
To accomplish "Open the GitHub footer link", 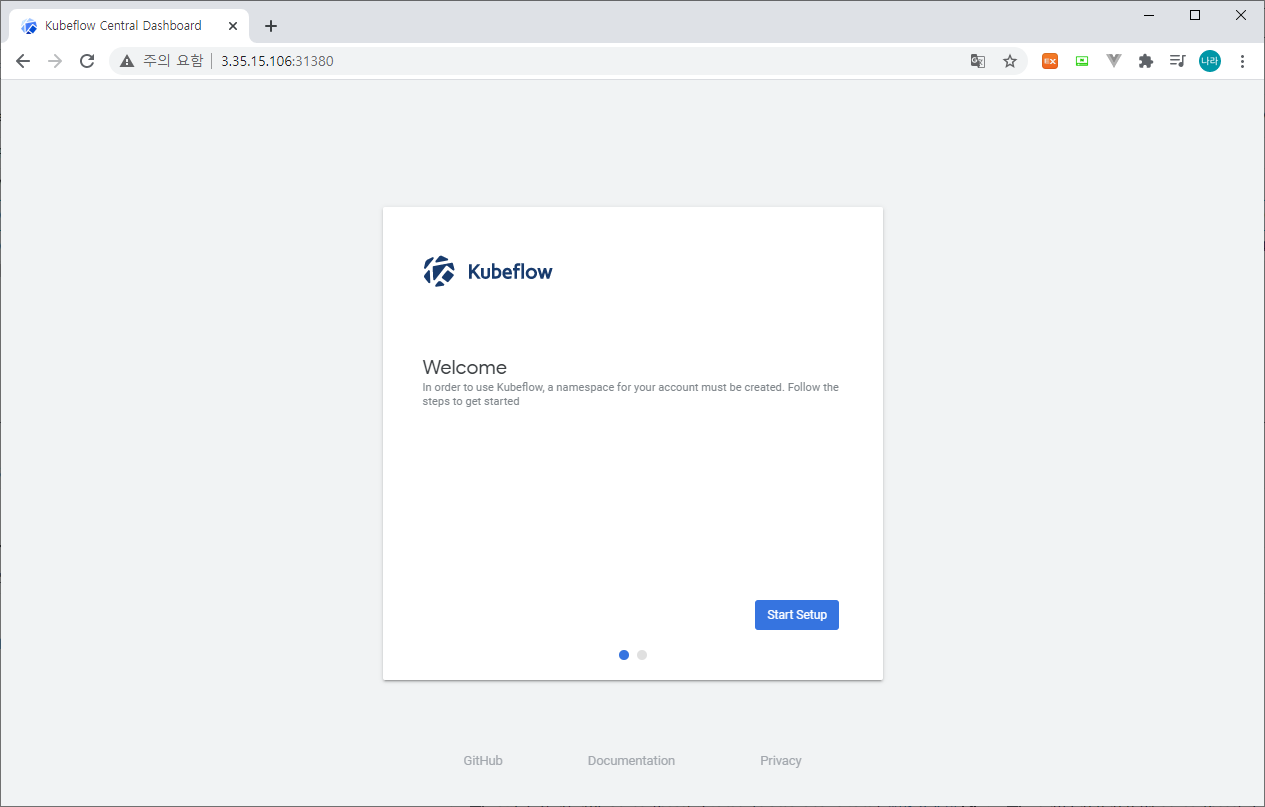I will tap(483, 761).
